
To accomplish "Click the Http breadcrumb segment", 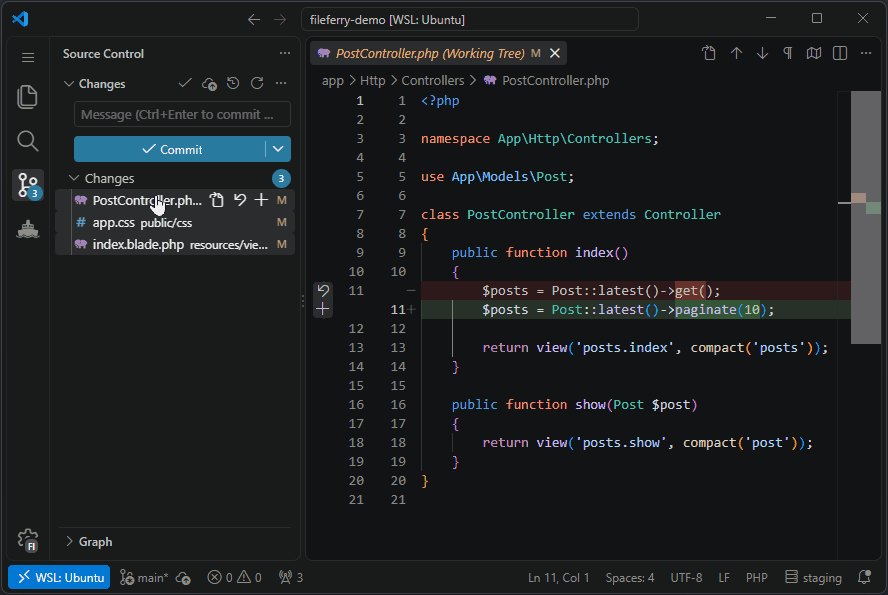I will click(x=373, y=81).
